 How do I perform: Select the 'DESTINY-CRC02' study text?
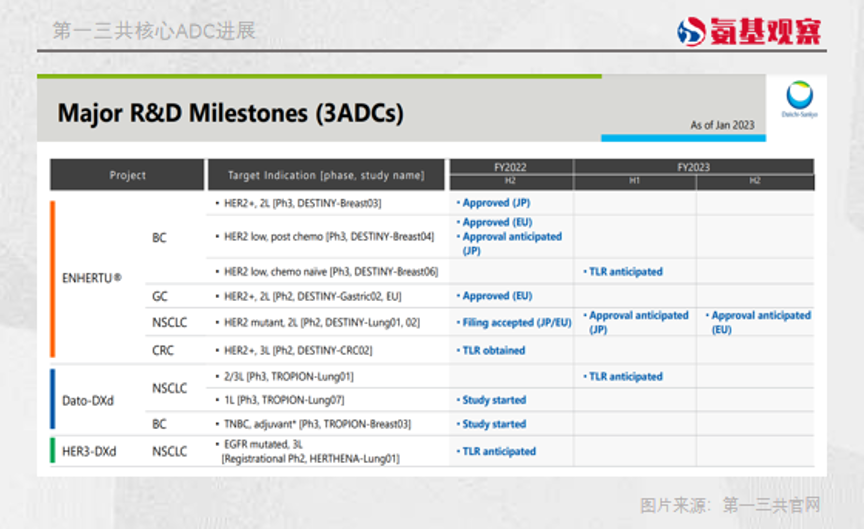(298, 350)
